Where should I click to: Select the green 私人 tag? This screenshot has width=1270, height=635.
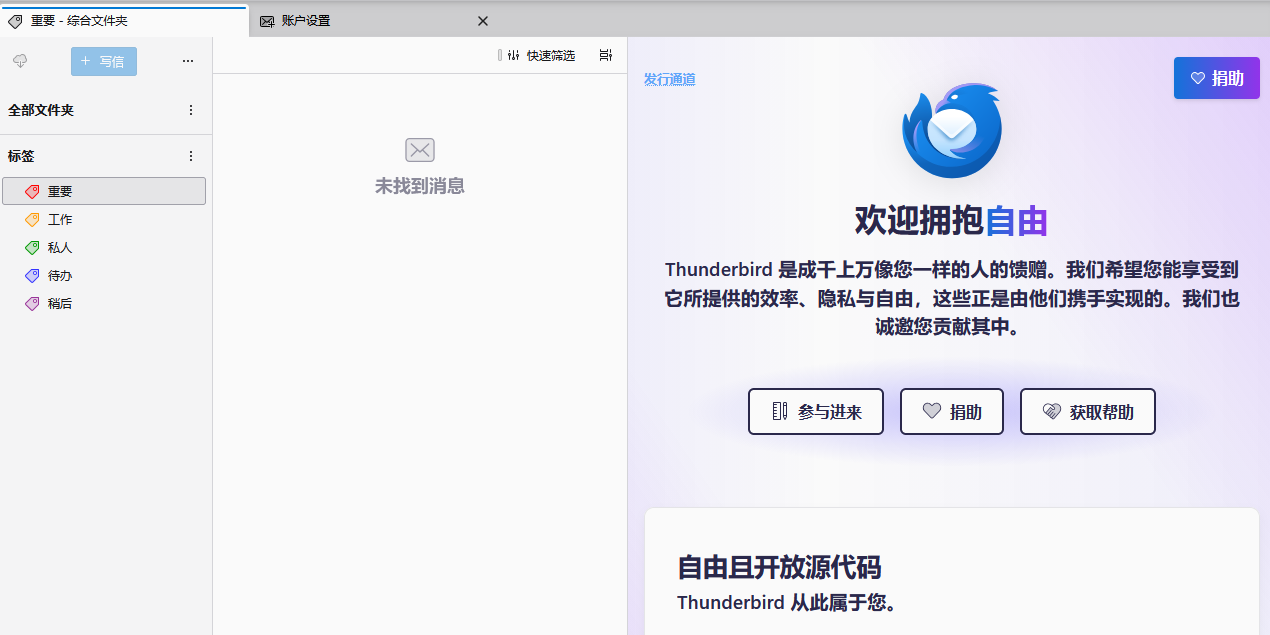(60, 247)
